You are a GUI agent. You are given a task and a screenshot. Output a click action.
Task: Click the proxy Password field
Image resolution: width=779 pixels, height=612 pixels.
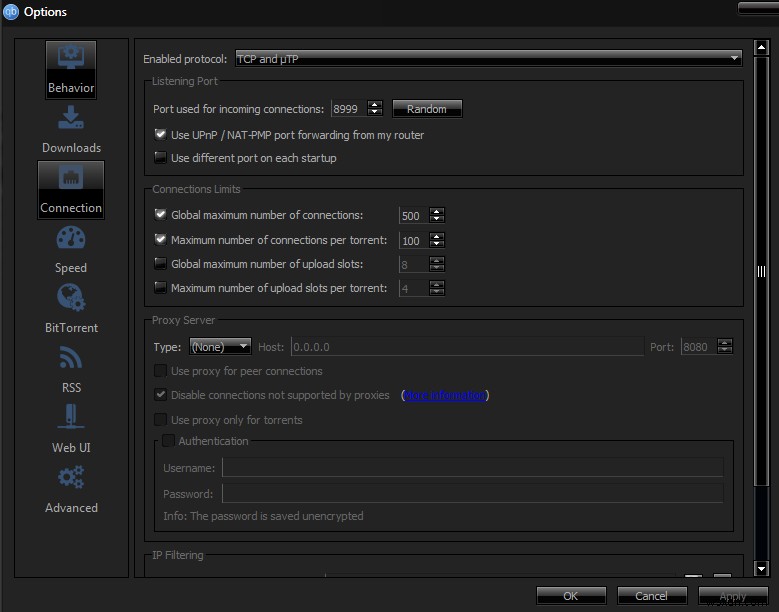point(472,493)
